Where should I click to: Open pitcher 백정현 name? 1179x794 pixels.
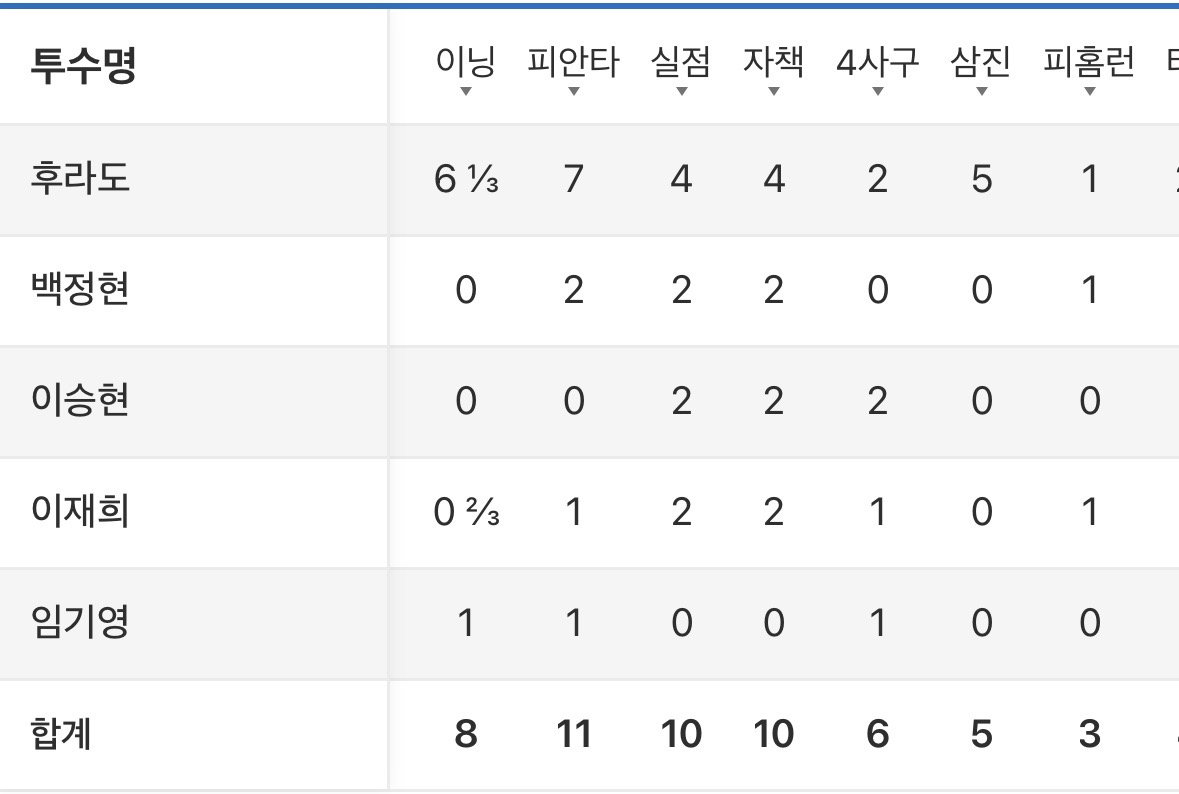(80, 289)
